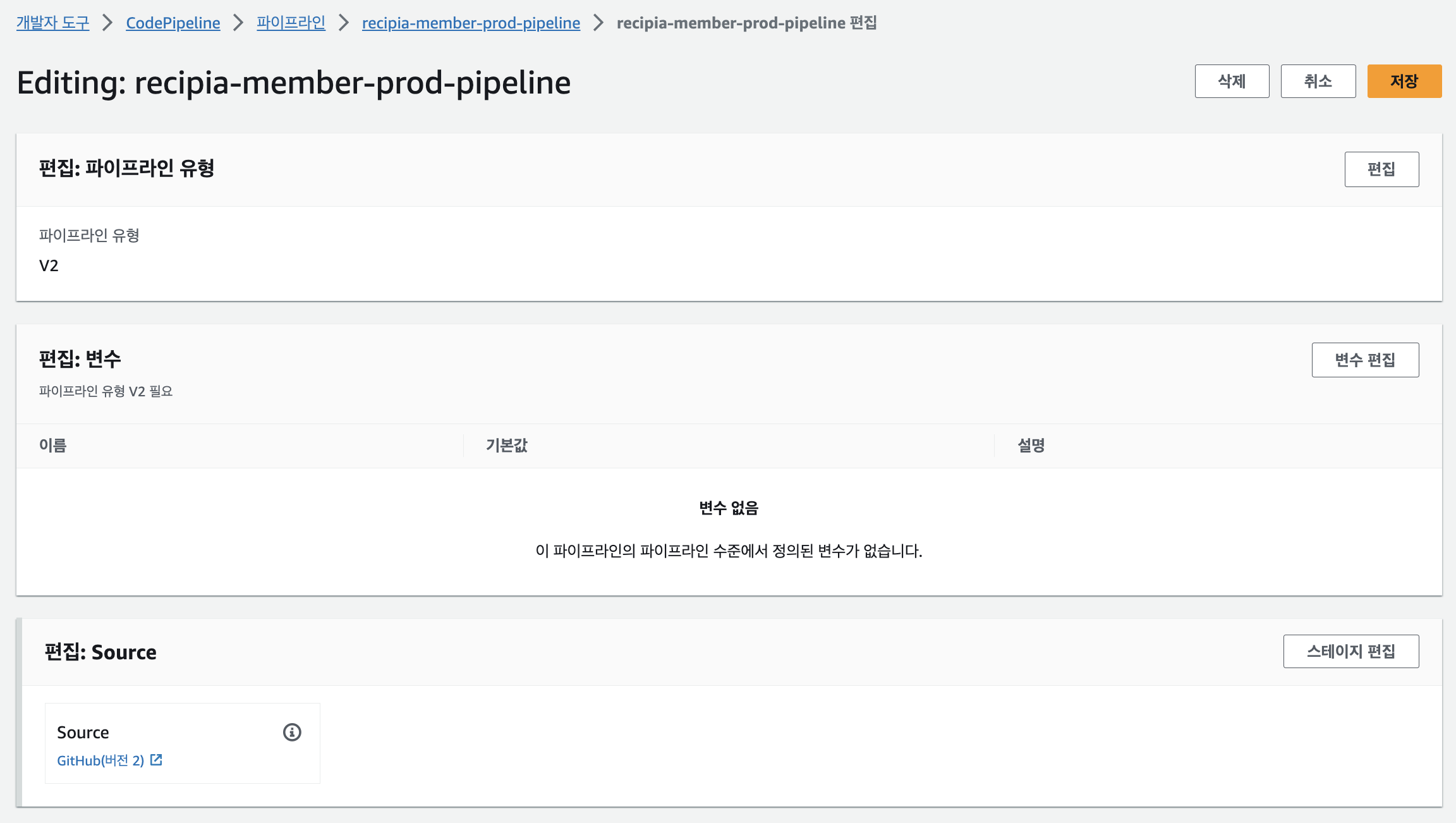
Task: Navigate to 개발자 도구 breadcrumb
Action: pyautogui.click(x=52, y=23)
